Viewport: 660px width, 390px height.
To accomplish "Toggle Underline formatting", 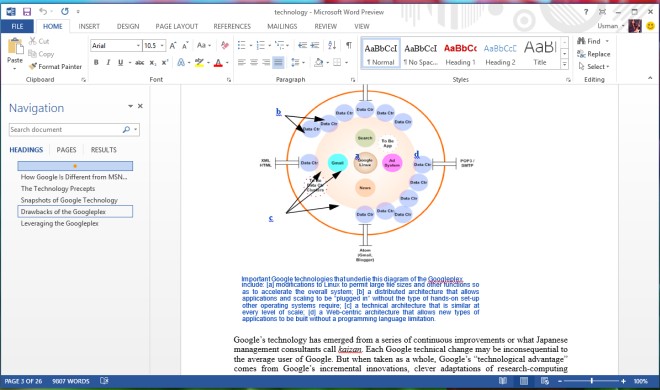I will click(120, 63).
